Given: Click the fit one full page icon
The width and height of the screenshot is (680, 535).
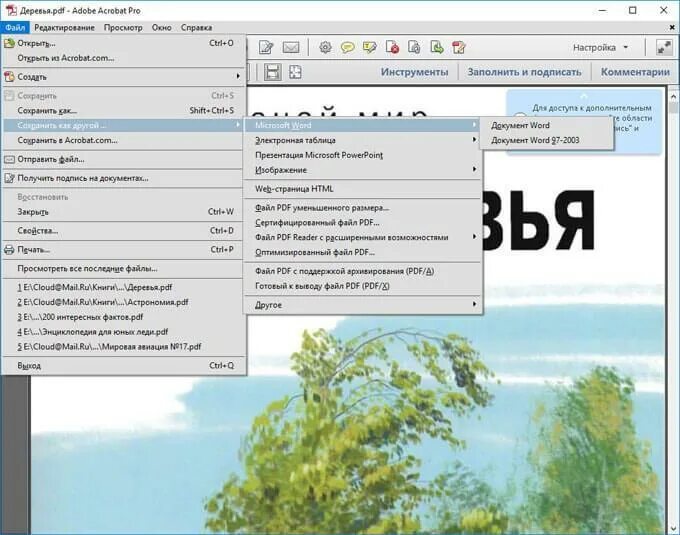Looking at the screenshot, I should [295, 72].
